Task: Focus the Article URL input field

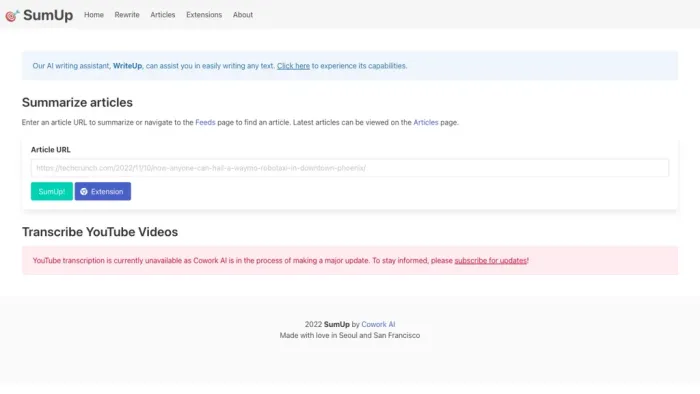Action: click(350, 168)
